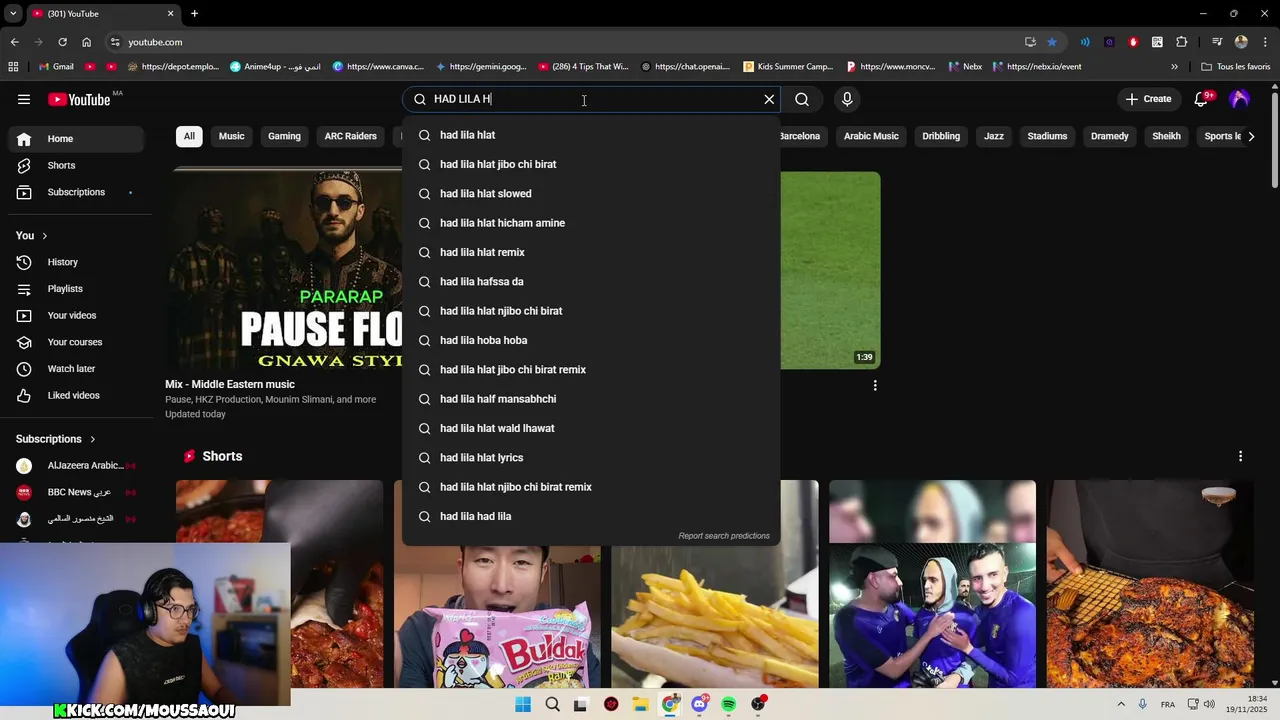Select the Arabic Music filter chip
This screenshot has width=1280, height=720.
(871, 136)
